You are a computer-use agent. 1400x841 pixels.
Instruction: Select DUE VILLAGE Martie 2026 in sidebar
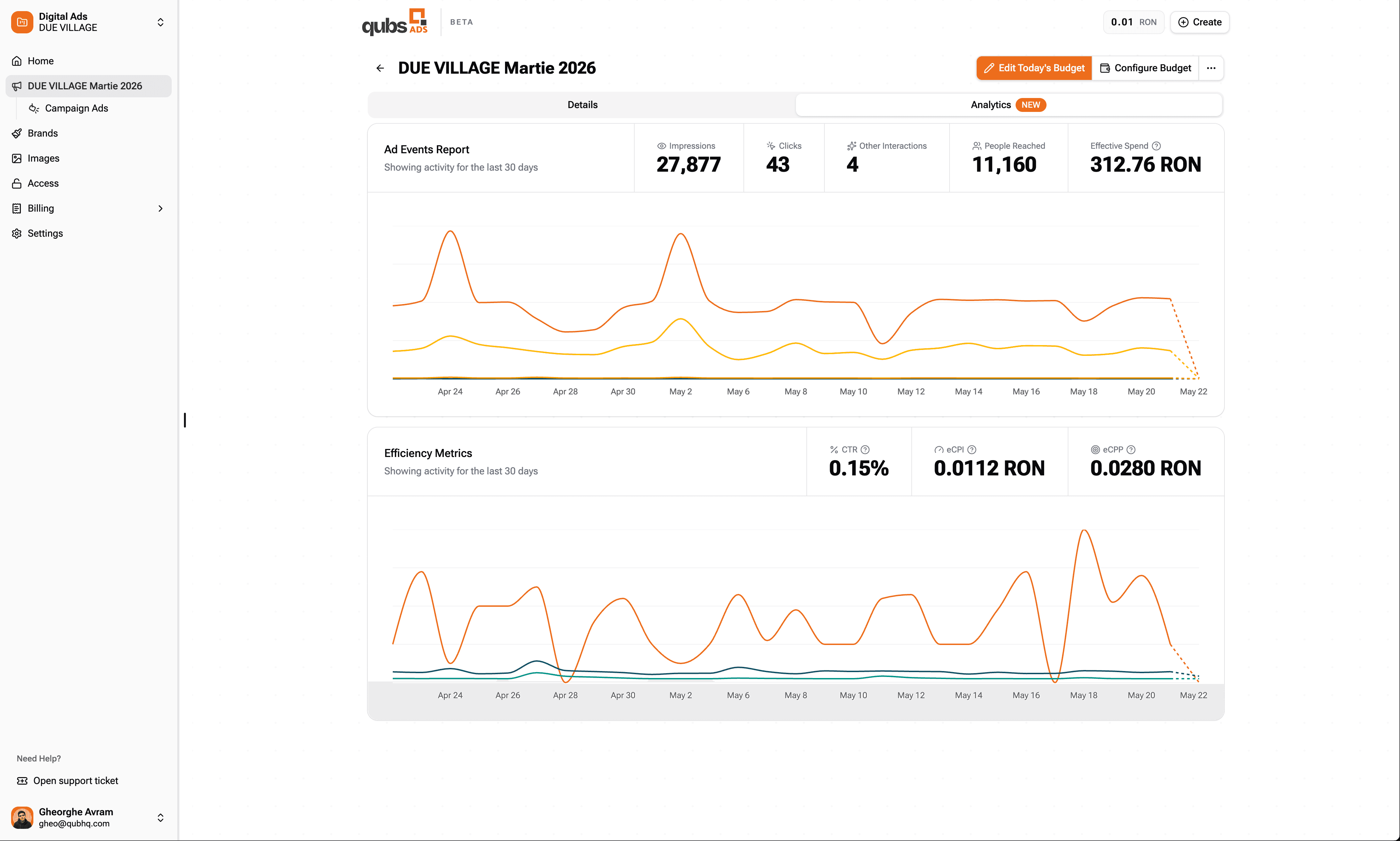tap(88, 85)
